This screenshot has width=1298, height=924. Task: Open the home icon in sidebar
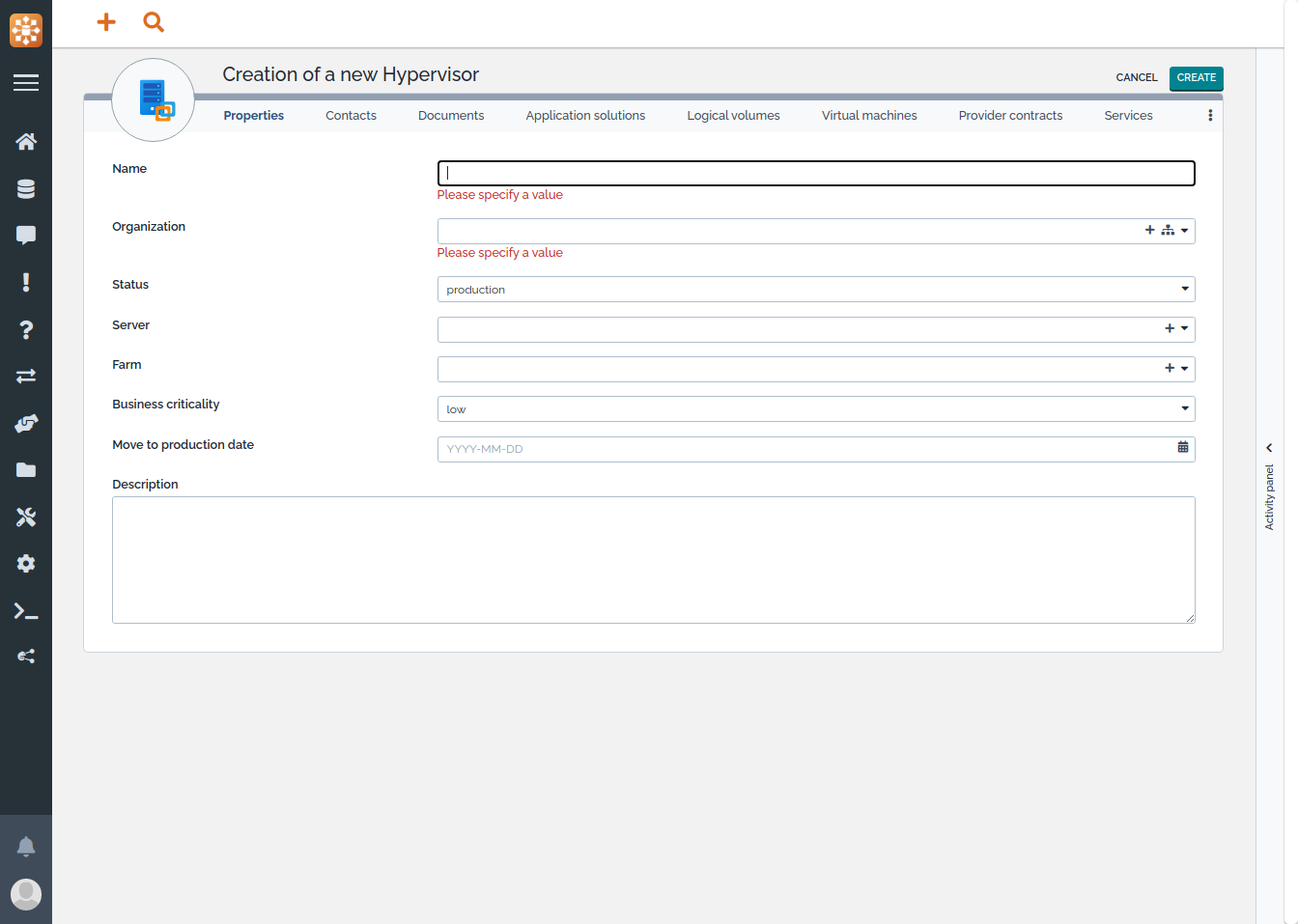tap(26, 142)
